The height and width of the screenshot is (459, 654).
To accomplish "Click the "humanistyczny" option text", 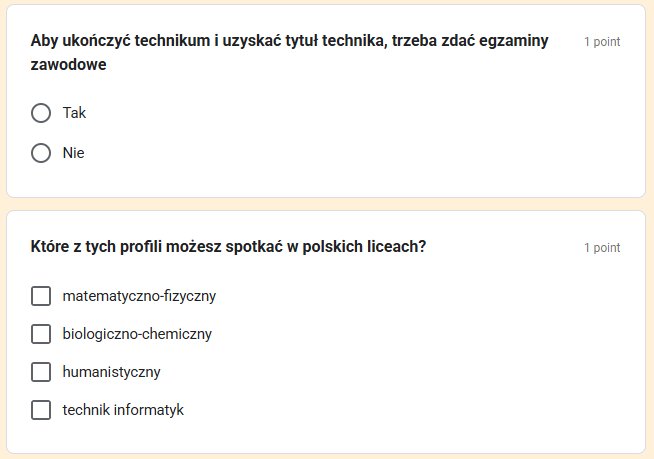I will [111, 372].
